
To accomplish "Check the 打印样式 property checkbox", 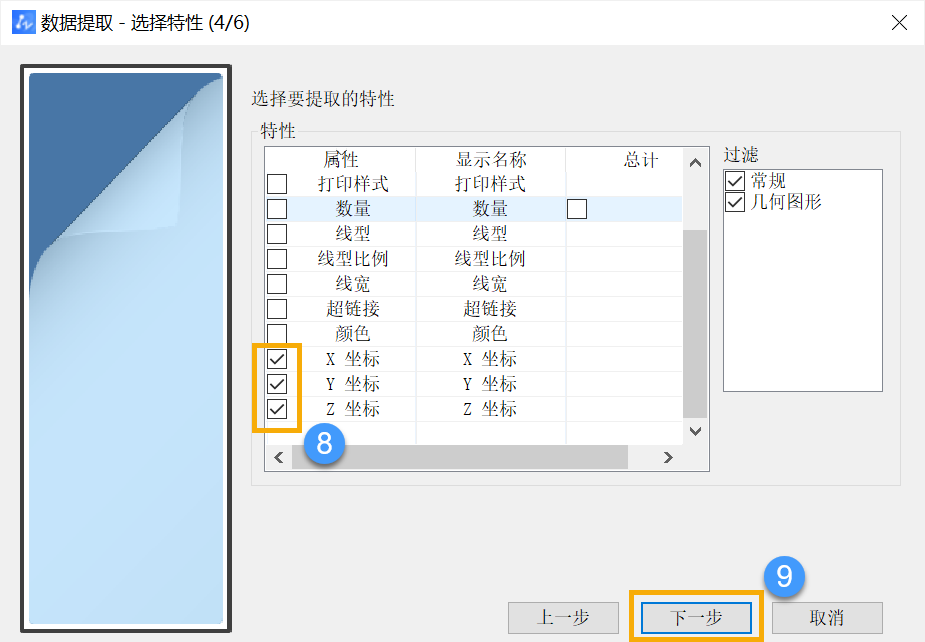I will 277,184.
